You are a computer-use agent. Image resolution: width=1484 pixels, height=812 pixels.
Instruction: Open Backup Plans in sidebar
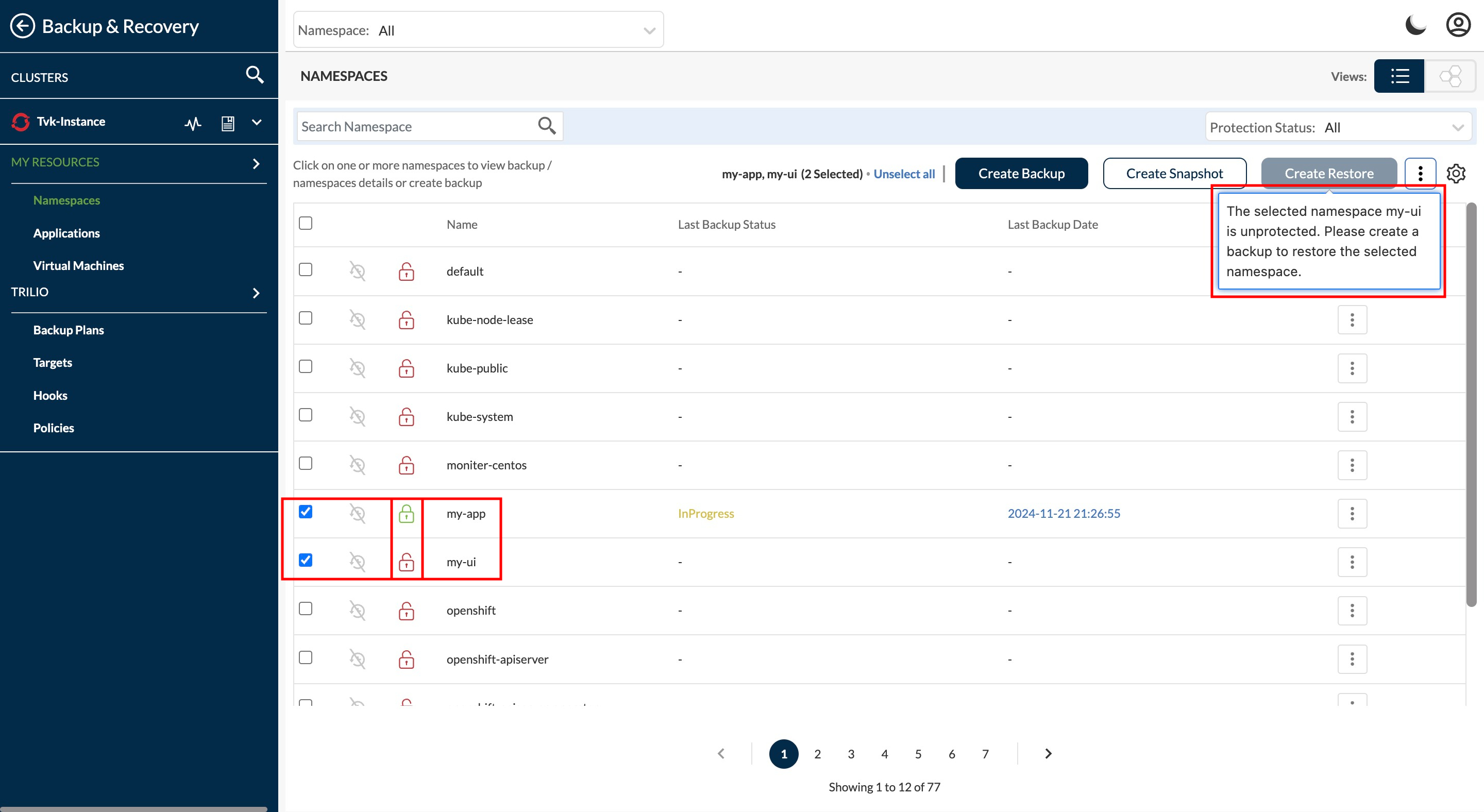point(69,330)
